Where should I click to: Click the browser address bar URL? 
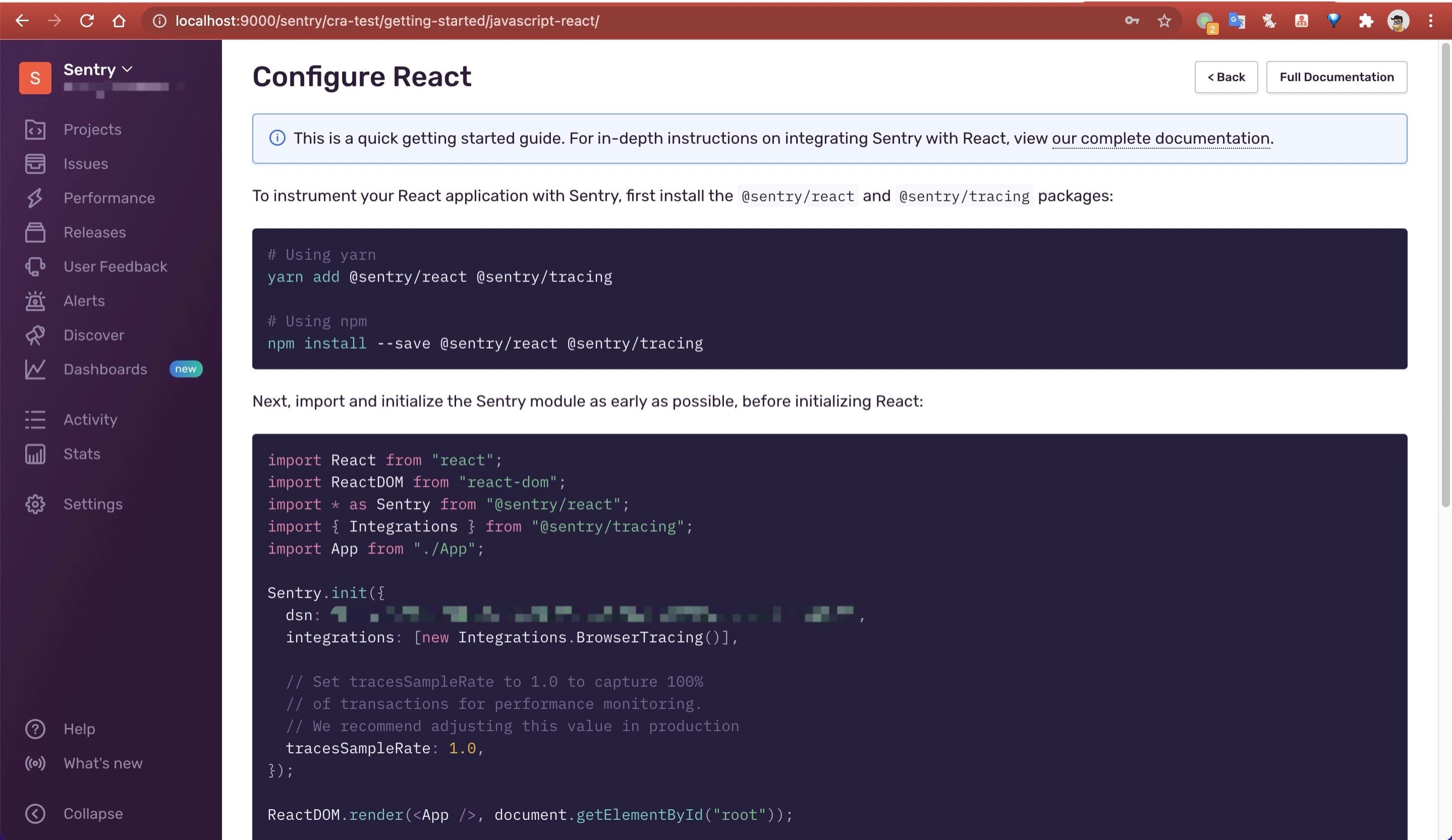[386, 21]
